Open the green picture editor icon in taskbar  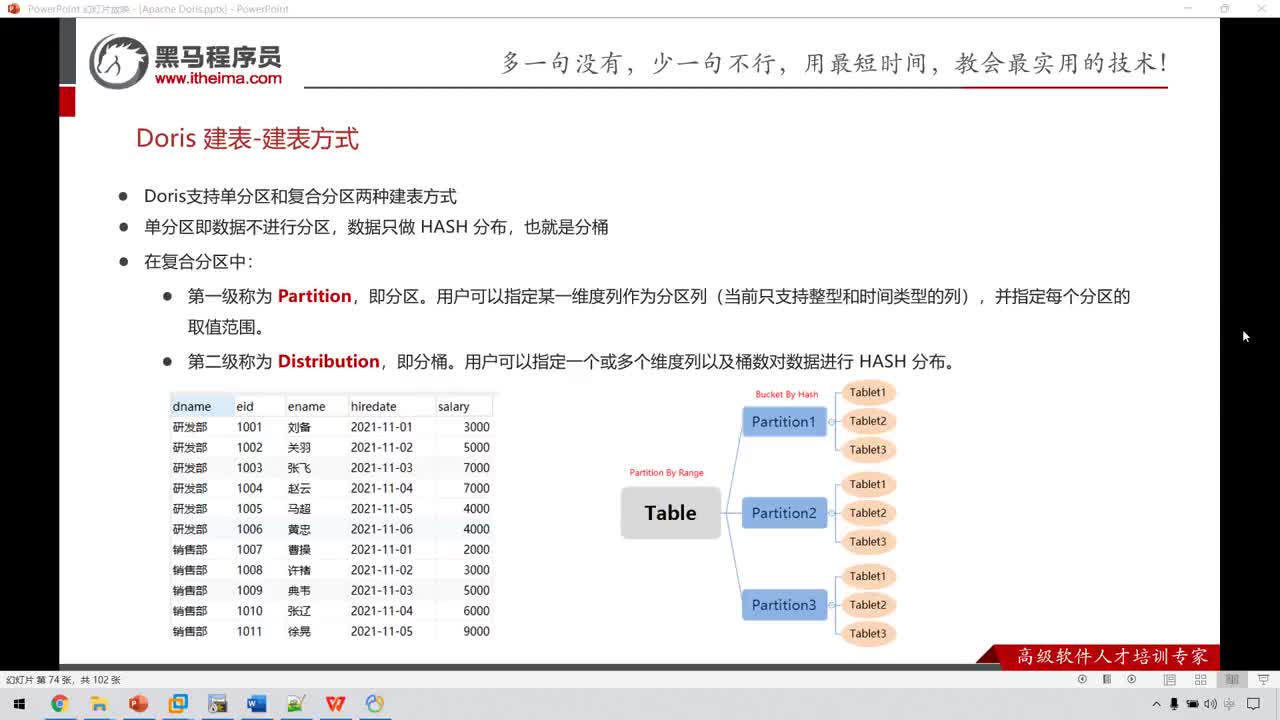(x=296, y=704)
